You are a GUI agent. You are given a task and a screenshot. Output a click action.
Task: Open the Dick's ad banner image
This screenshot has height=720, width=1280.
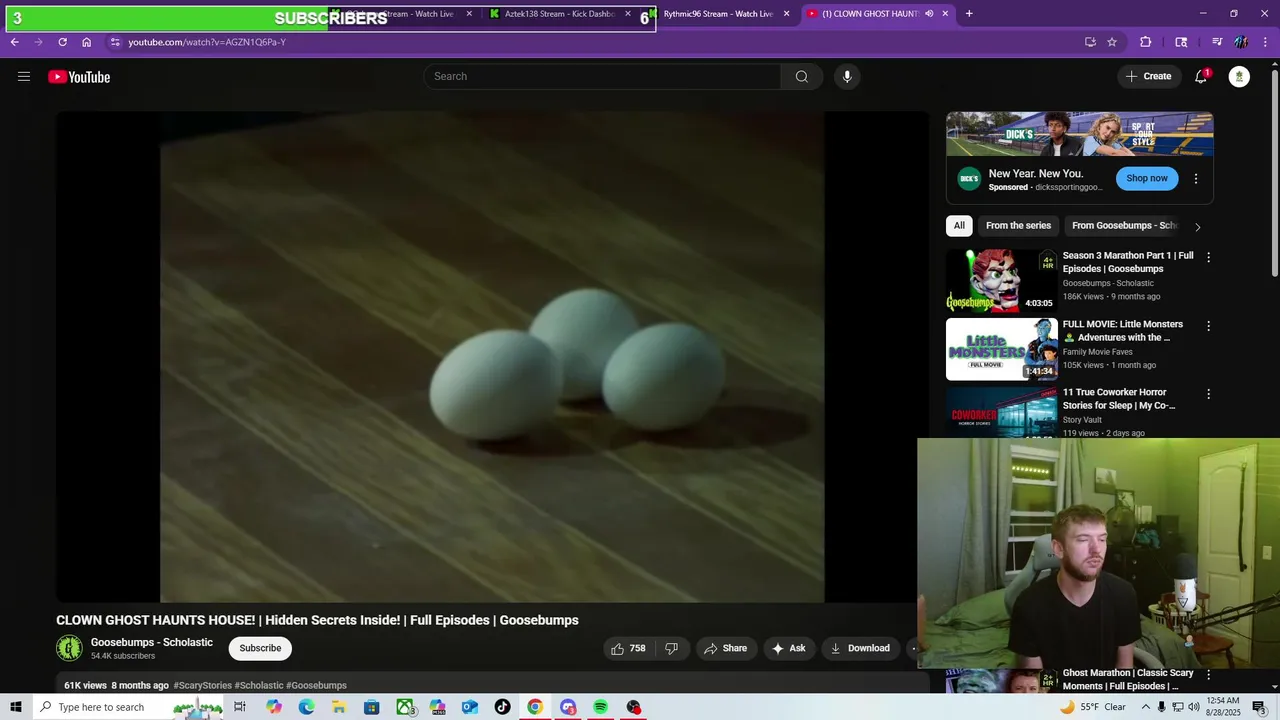(x=1080, y=134)
